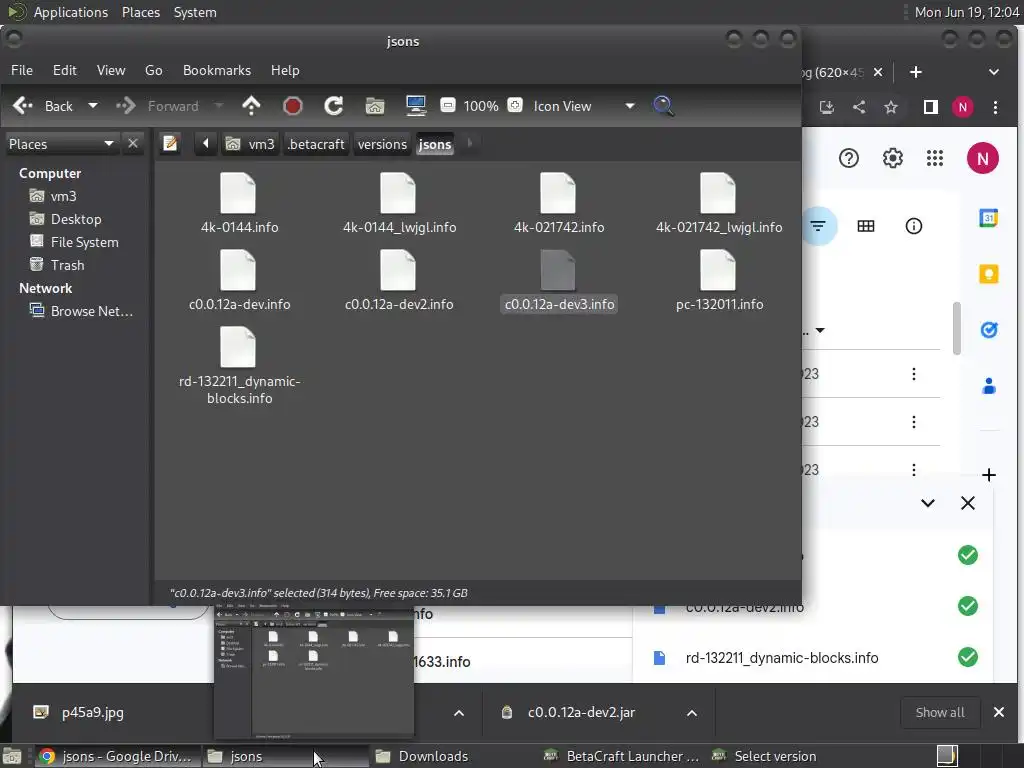Screen dimensions: 1024x768
Task: Open the Home folder icon in toolbar
Action: 375,106
